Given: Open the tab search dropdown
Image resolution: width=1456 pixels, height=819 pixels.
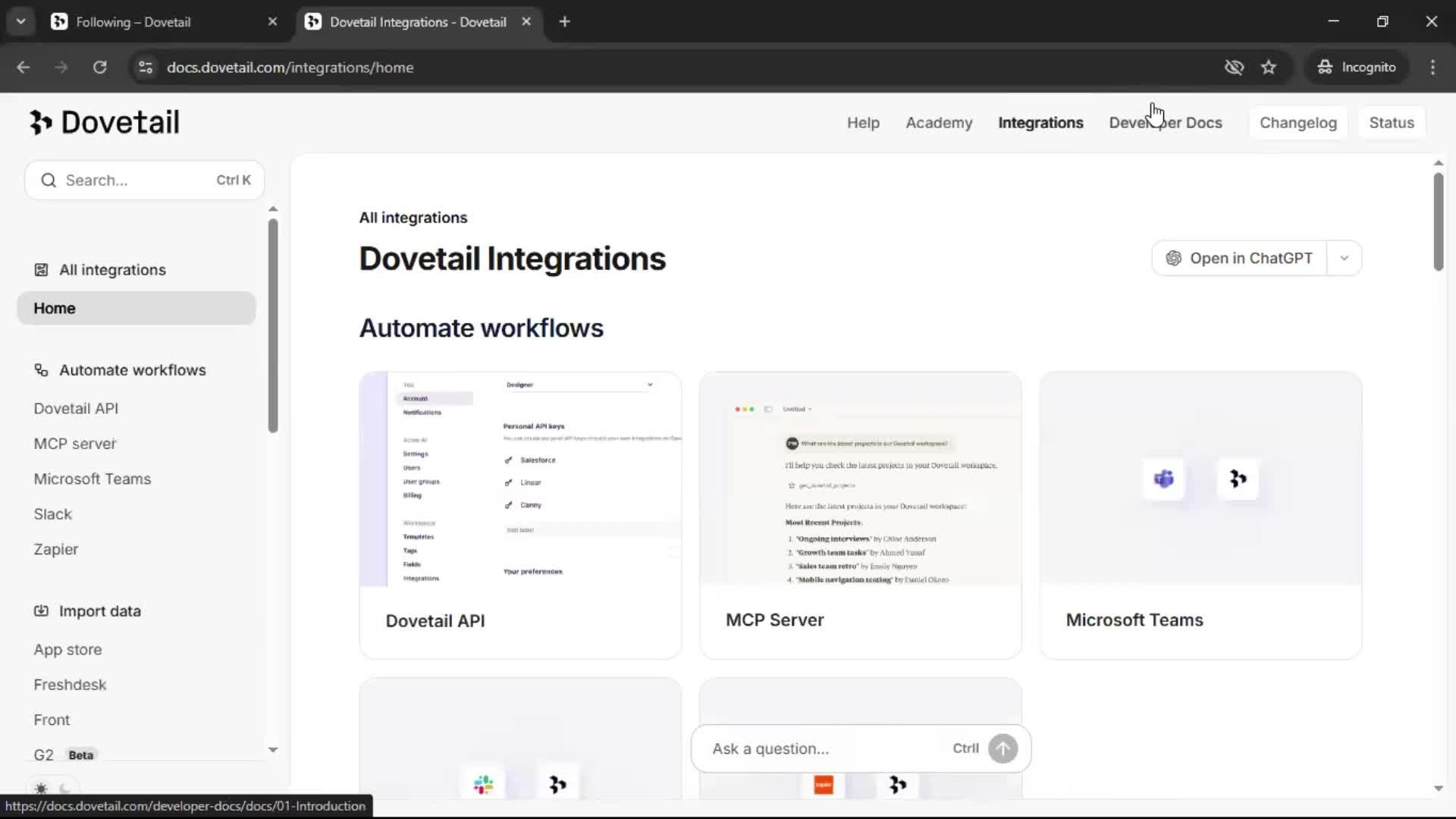Looking at the screenshot, I should click(x=20, y=22).
